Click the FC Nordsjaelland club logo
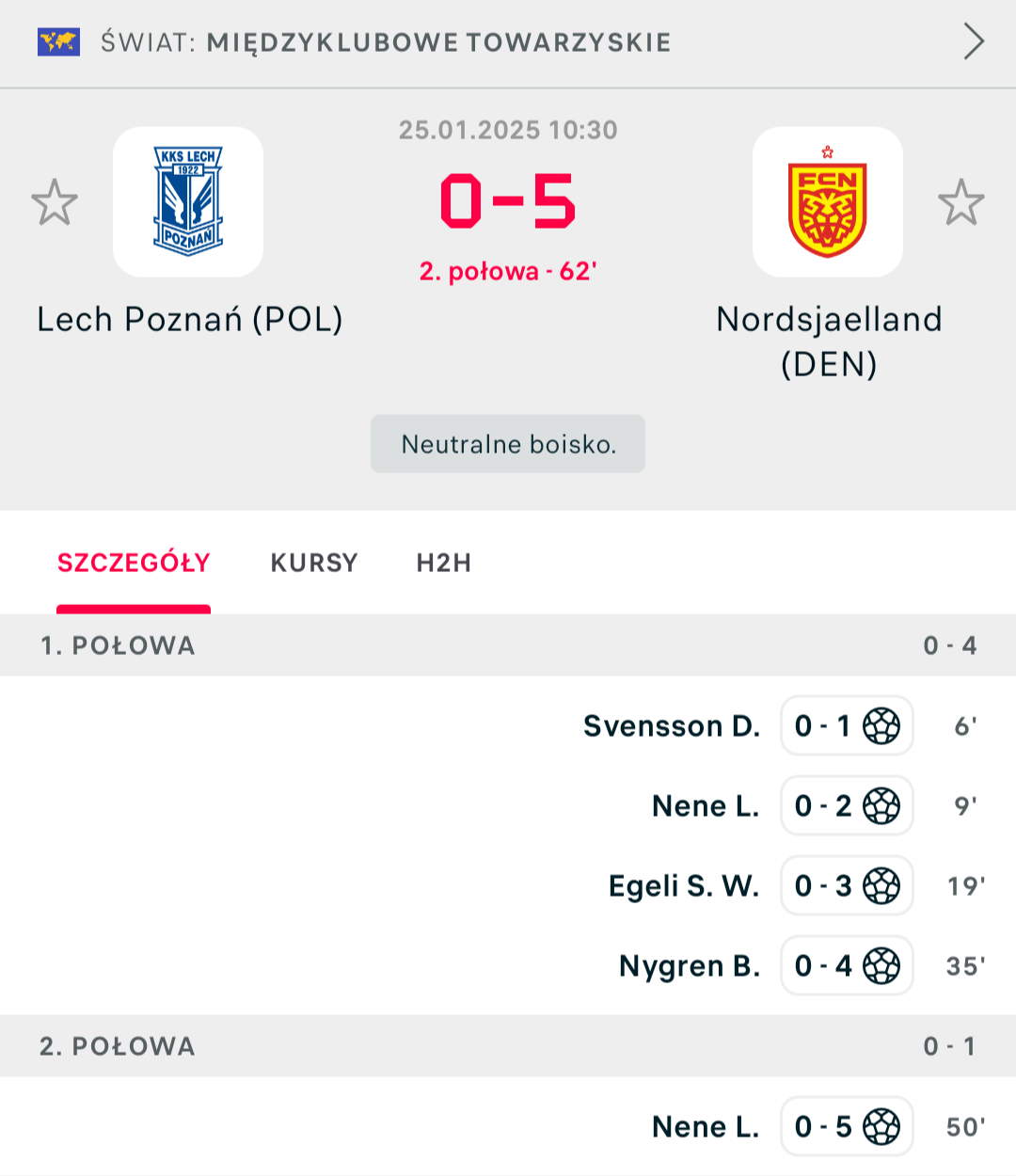The image size is (1016, 1176). click(x=828, y=201)
